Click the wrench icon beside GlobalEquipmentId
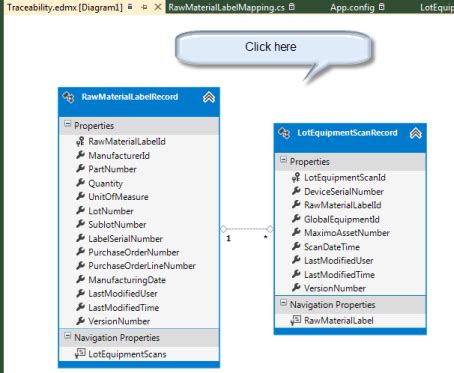454x373 pixels. (296, 219)
